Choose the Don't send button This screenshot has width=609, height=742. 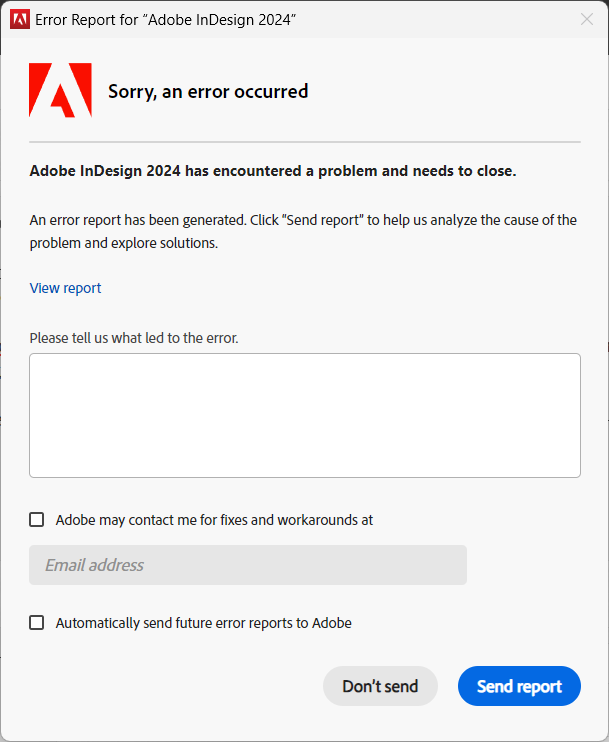click(380, 686)
